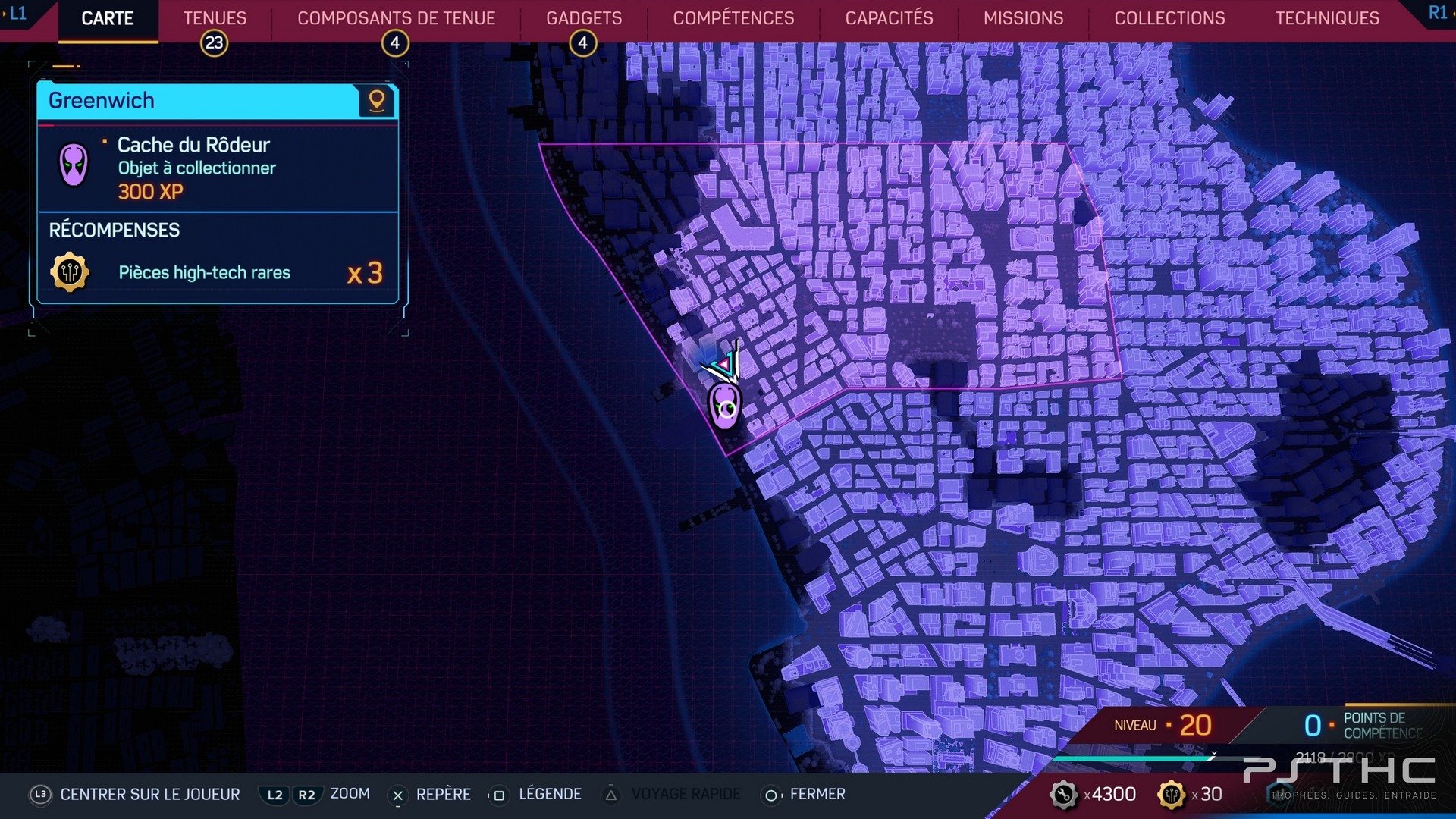Open the LÉGENDE map legend

click(x=551, y=794)
